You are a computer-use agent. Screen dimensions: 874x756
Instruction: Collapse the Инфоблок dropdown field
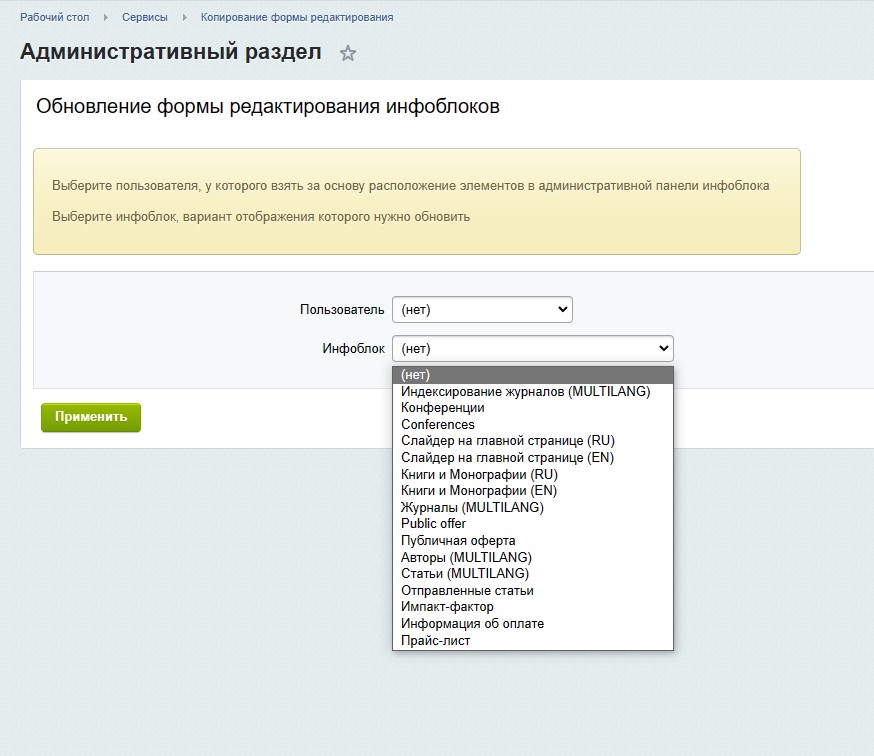pos(533,348)
